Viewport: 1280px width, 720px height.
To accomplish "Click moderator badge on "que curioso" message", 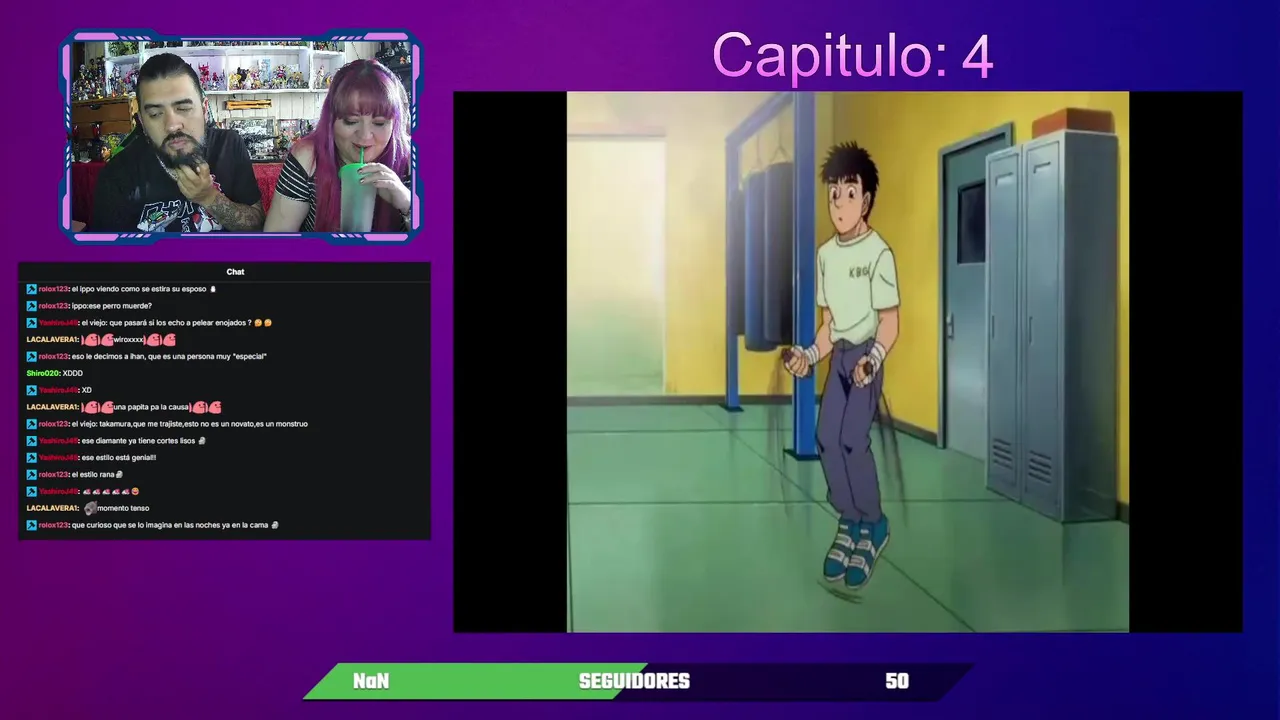I will click(31, 525).
